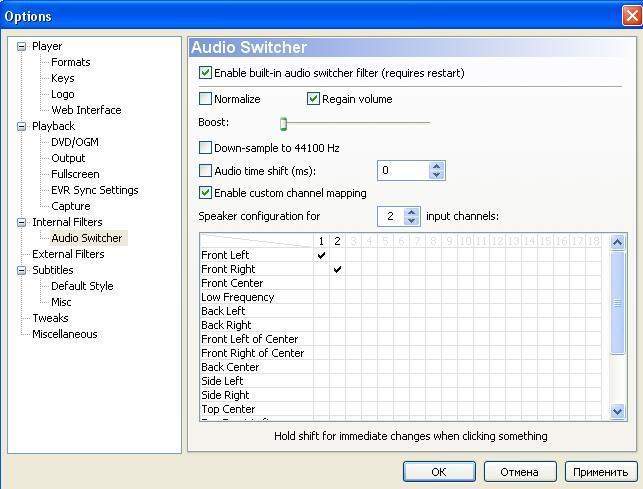Check Audio time shift (ms)
The width and height of the screenshot is (643, 489).
205,171
